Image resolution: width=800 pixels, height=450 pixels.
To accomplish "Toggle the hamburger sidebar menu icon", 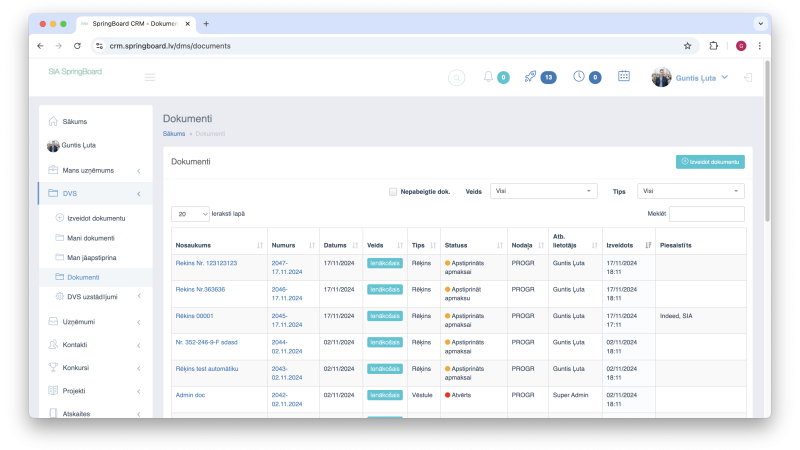I will 149,77.
